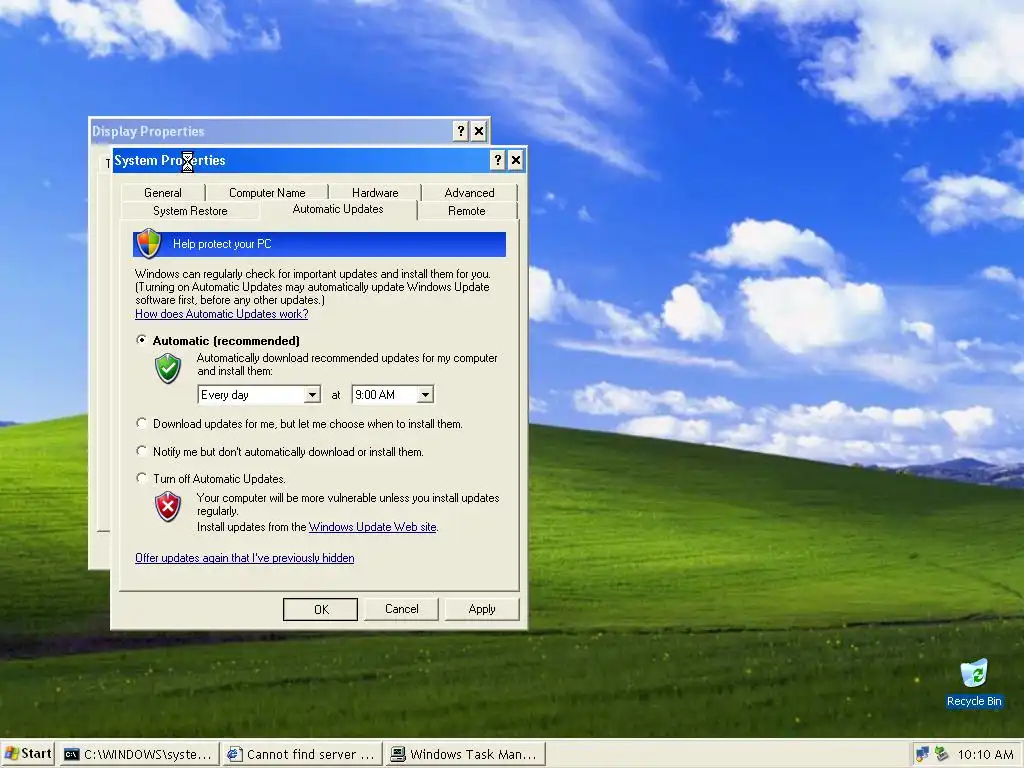Select the Automatic Updates tab

[338, 209]
